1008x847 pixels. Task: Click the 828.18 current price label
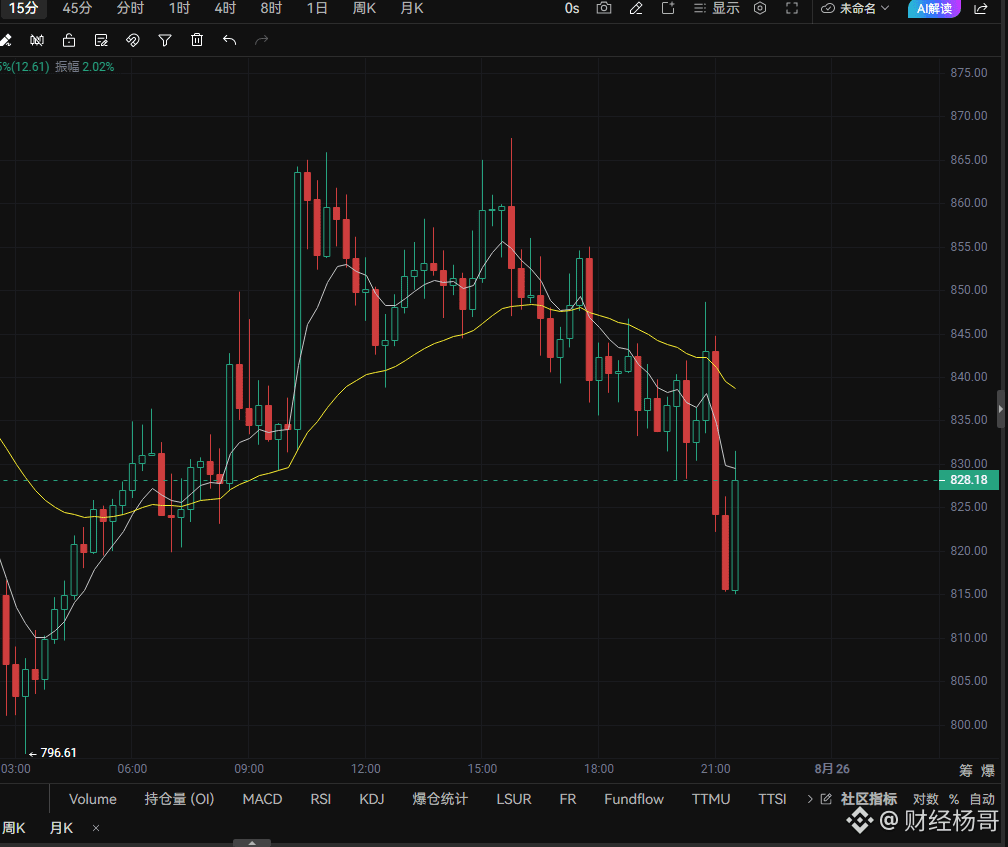[x=969, y=480]
